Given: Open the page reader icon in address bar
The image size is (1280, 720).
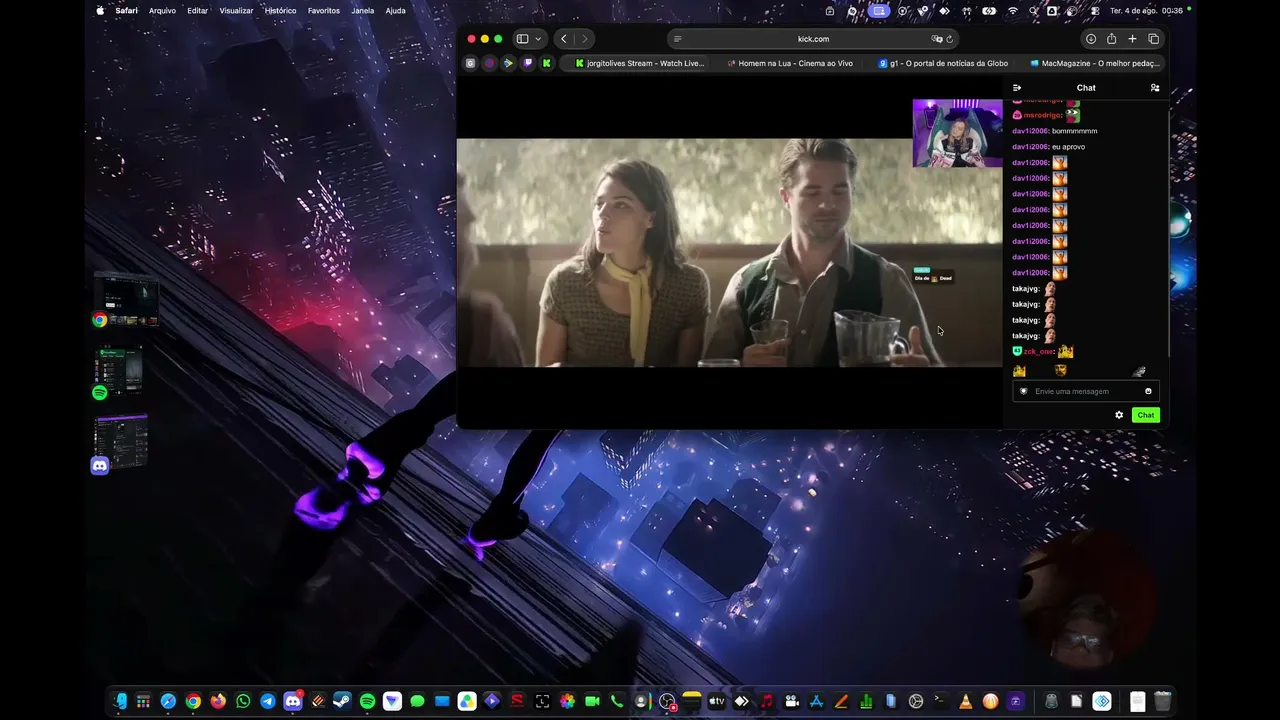Looking at the screenshot, I should 677,39.
